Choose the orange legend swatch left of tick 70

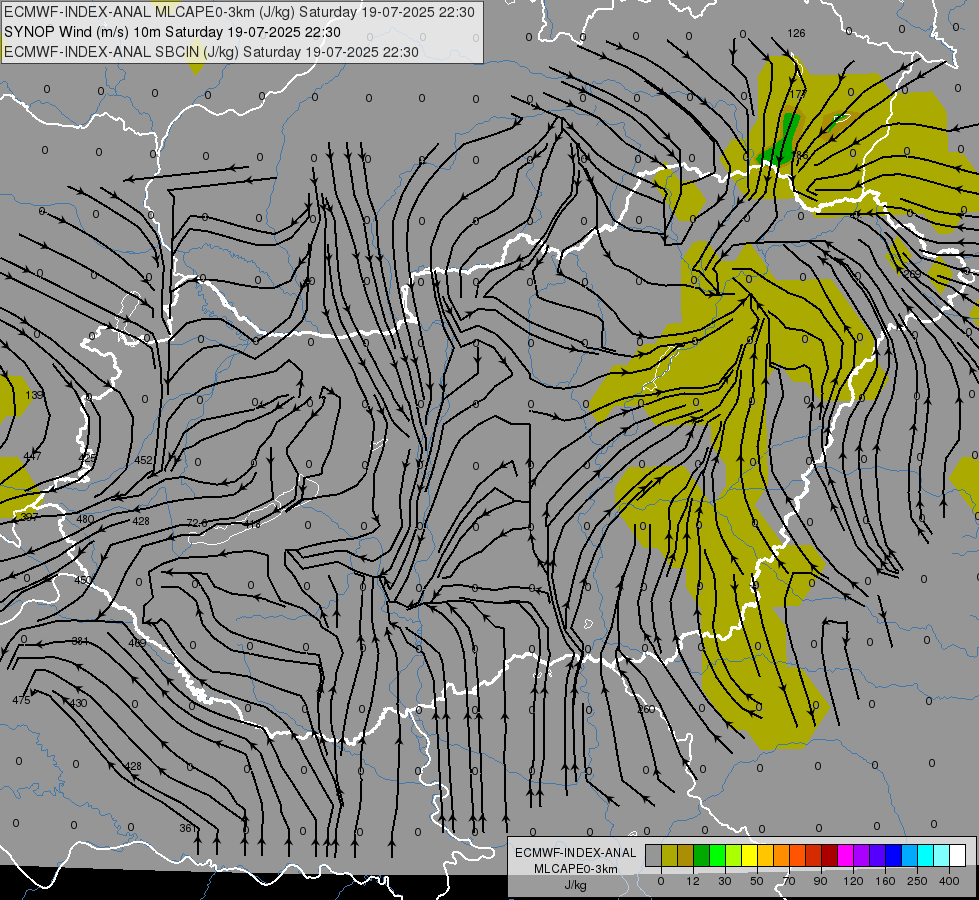coord(782,855)
